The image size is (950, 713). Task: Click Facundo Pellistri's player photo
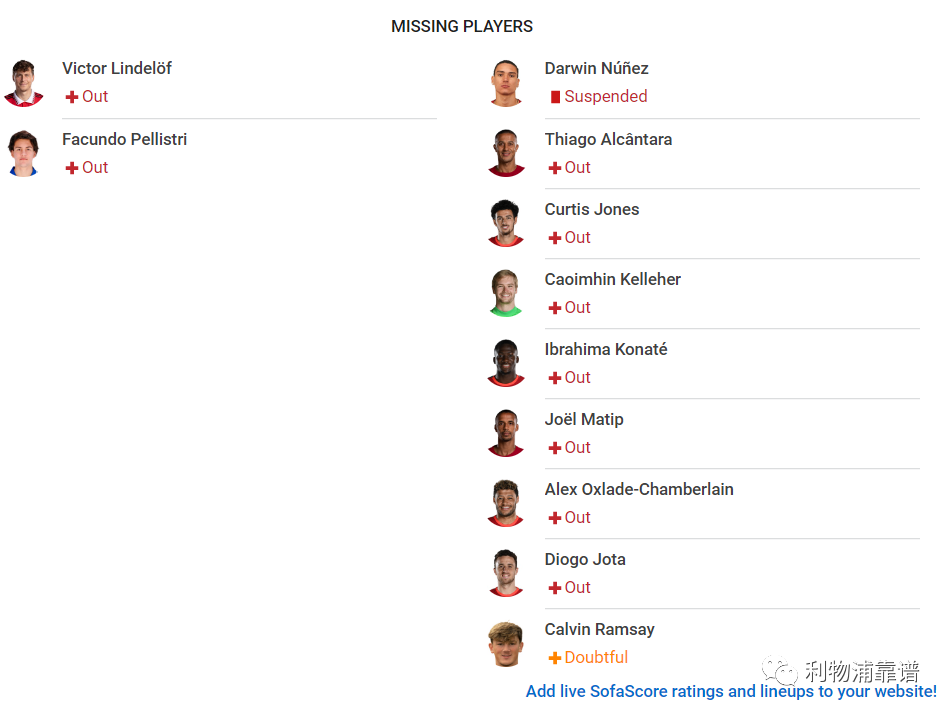[24, 153]
